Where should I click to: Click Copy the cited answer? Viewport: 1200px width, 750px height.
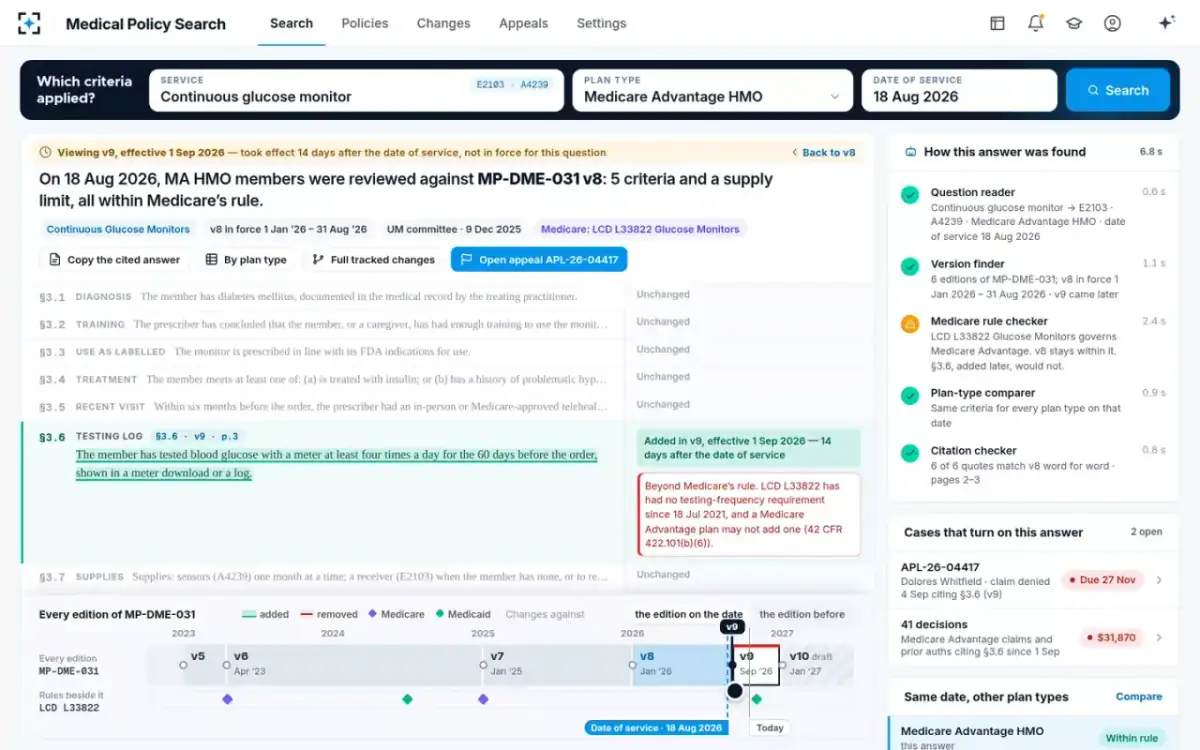coord(115,260)
